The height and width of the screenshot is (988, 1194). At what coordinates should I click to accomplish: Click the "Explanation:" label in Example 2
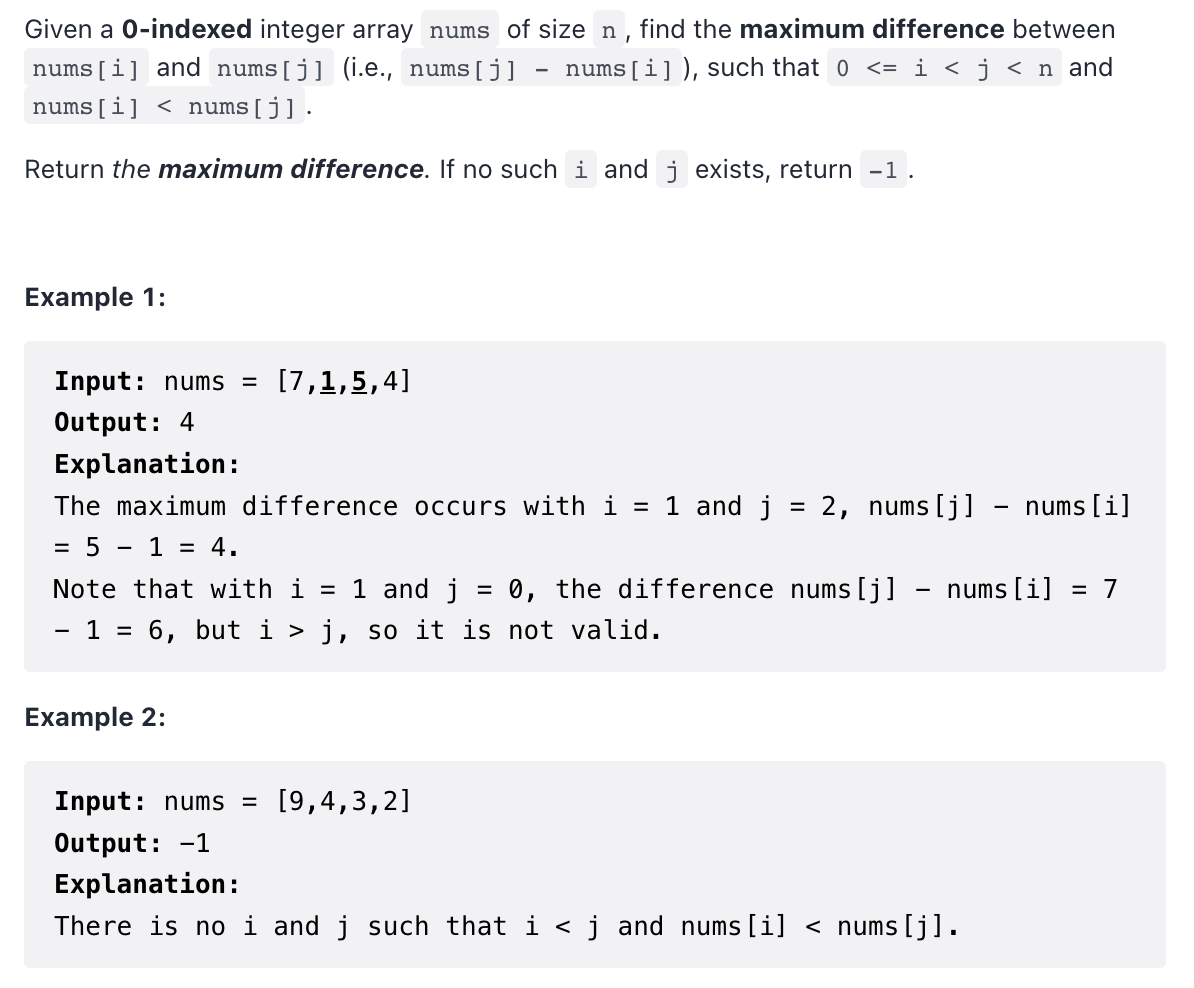(147, 884)
